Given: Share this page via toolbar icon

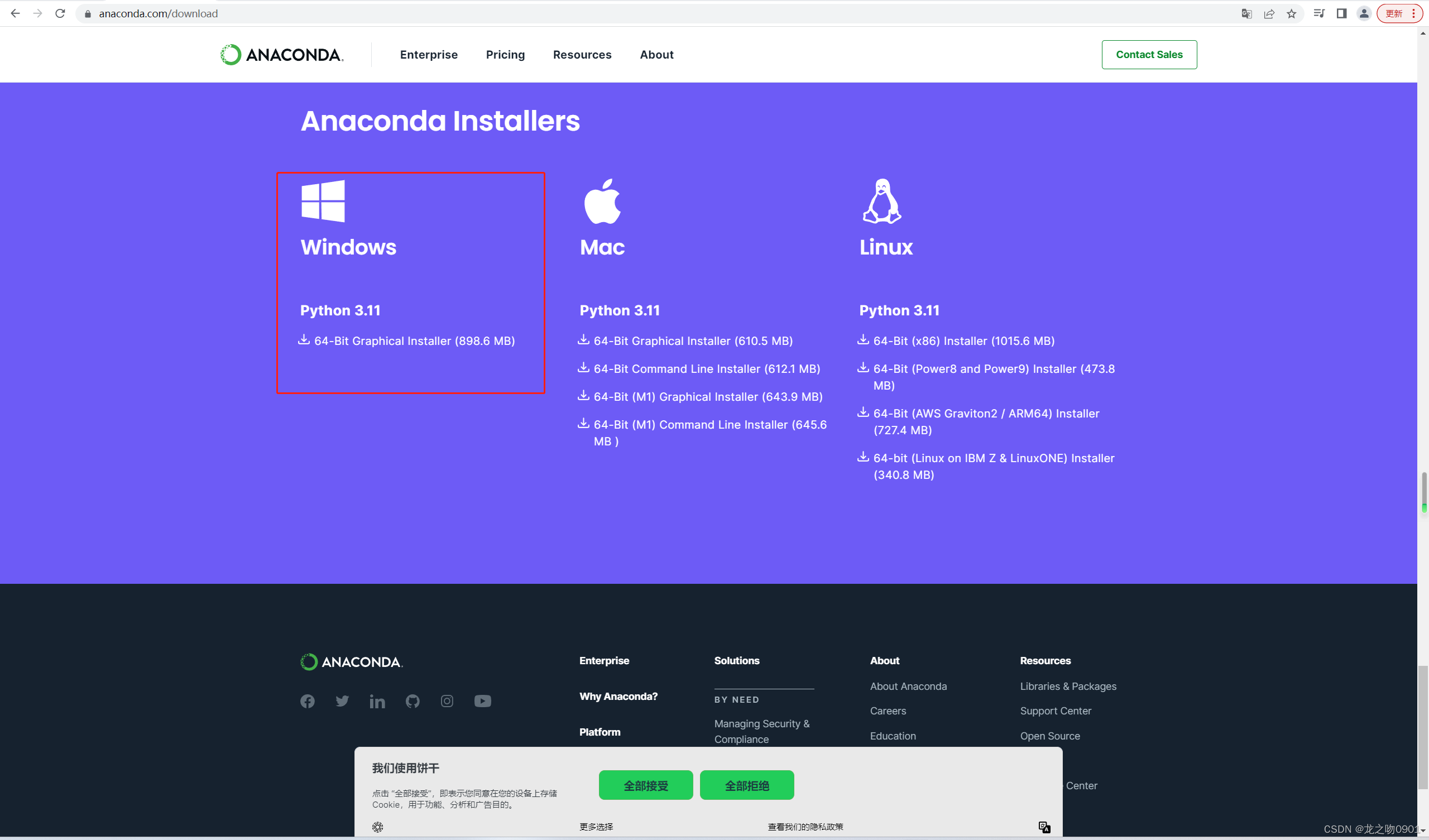Looking at the screenshot, I should click(x=1269, y=13).
